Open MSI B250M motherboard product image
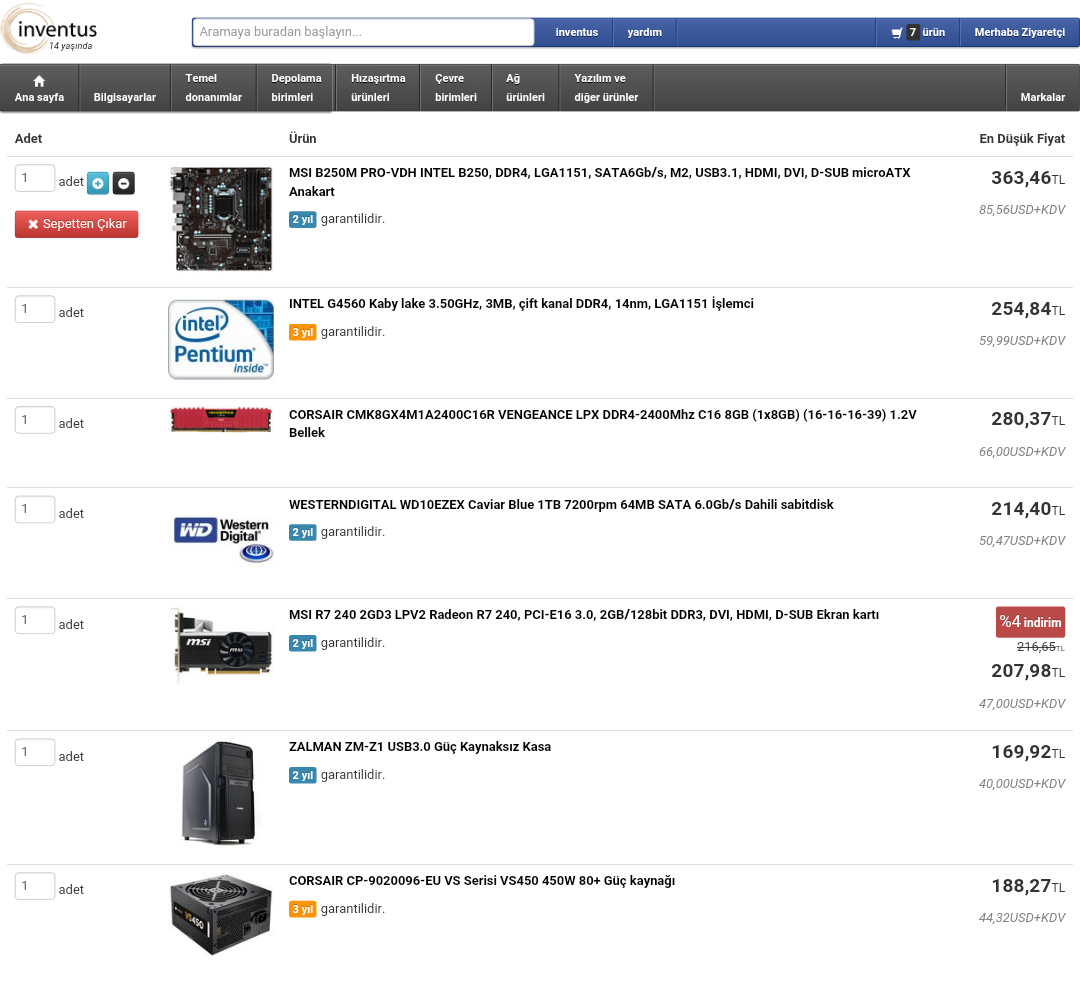Image resolution: width=1080 pixels, height=981 pixels. [221, 218]
